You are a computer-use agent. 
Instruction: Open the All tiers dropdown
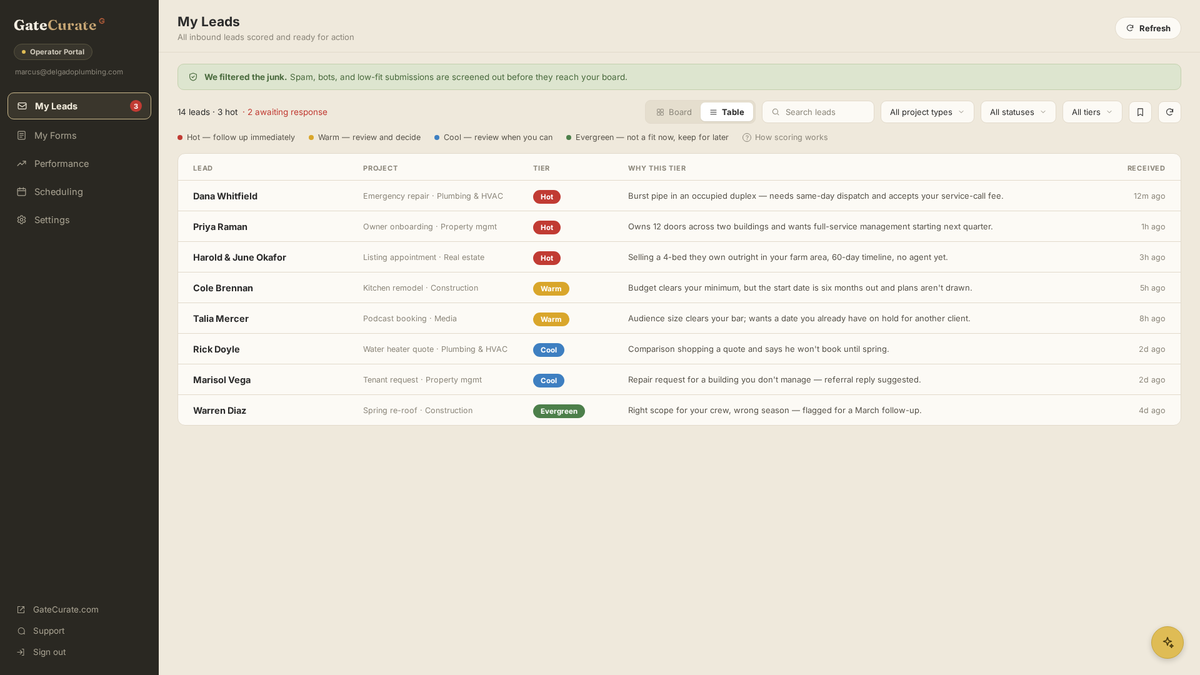[x=1092, y=112]
